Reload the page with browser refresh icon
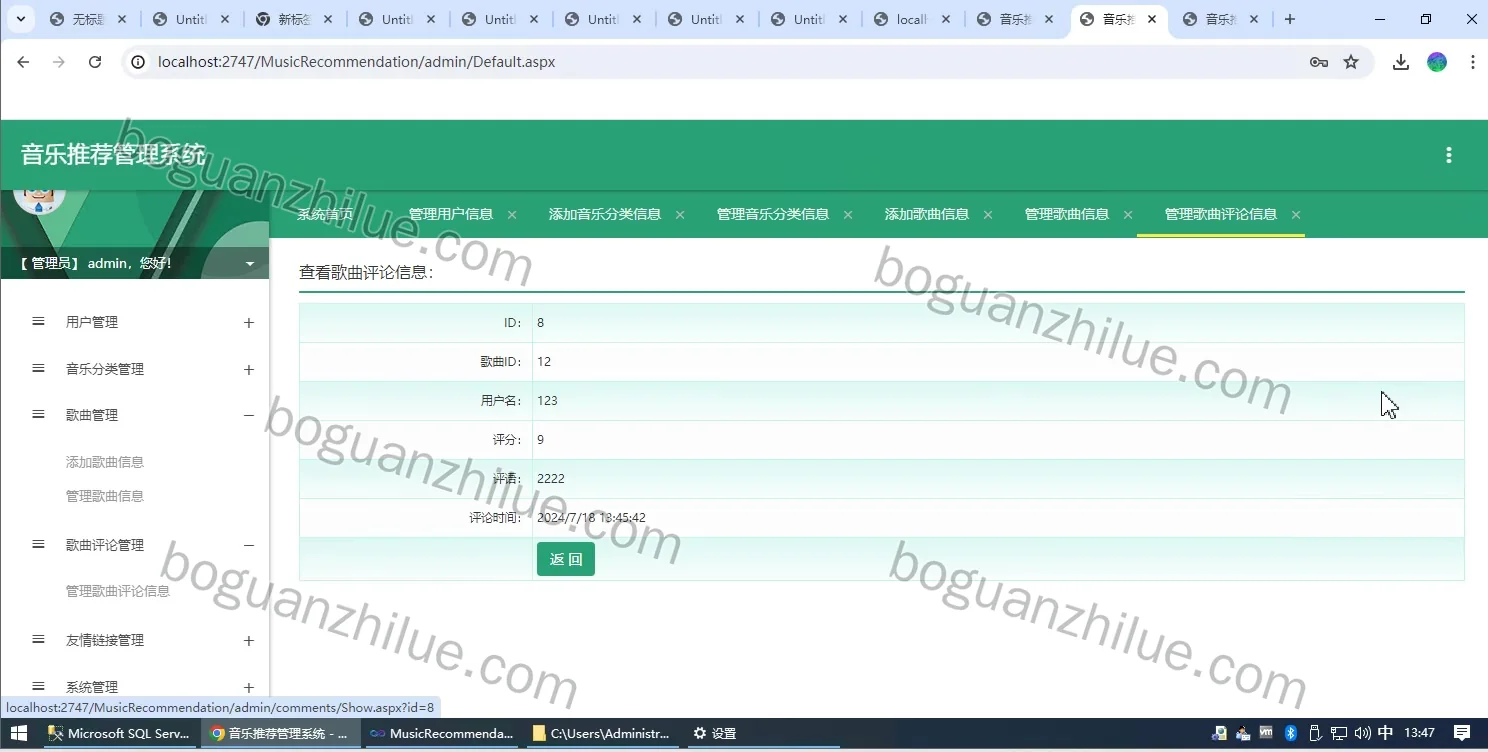 95,62
